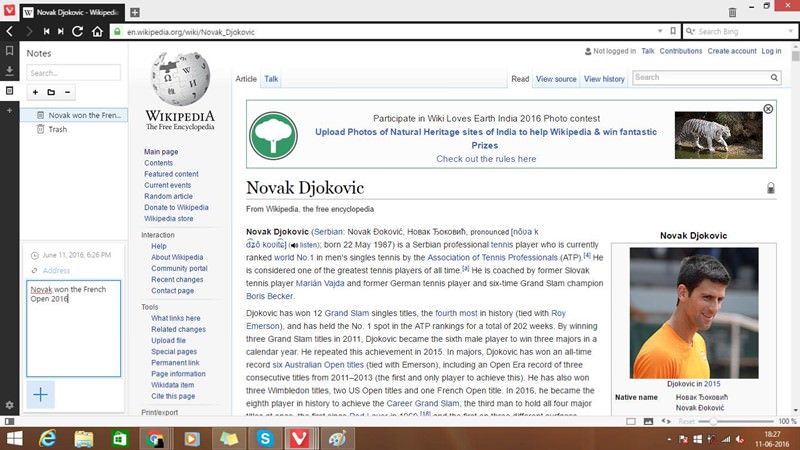Open Random article link

coord(168,196)
